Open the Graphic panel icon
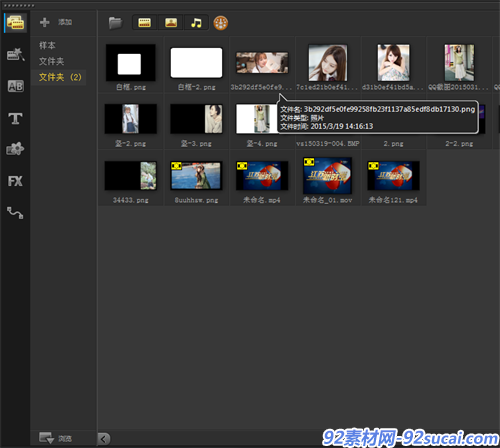This screenshot has height=448, width=500. (x=15, y=149)
